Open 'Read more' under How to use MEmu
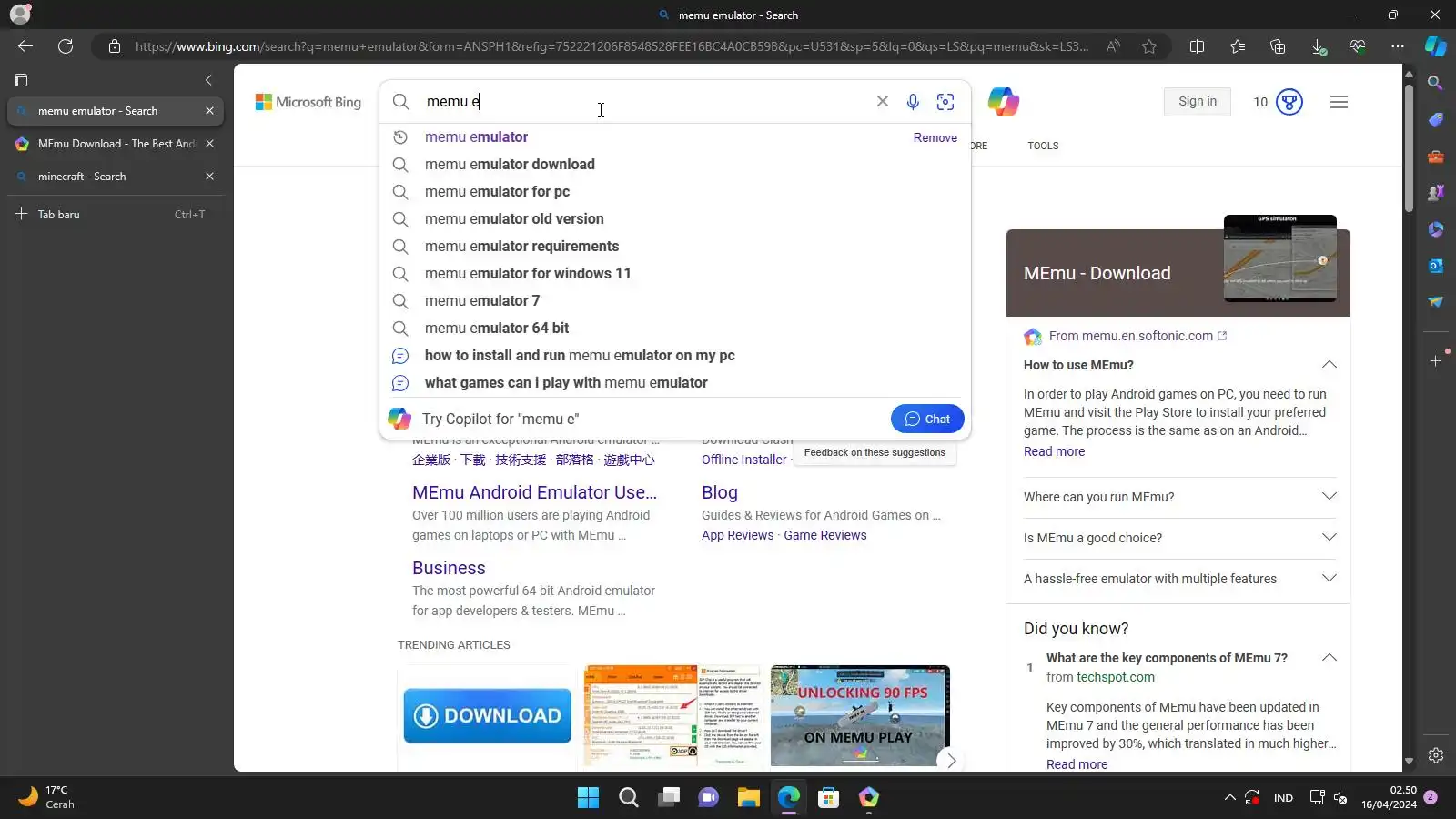The height and width of the screenshot is (819, 1456). (1054, 451)
